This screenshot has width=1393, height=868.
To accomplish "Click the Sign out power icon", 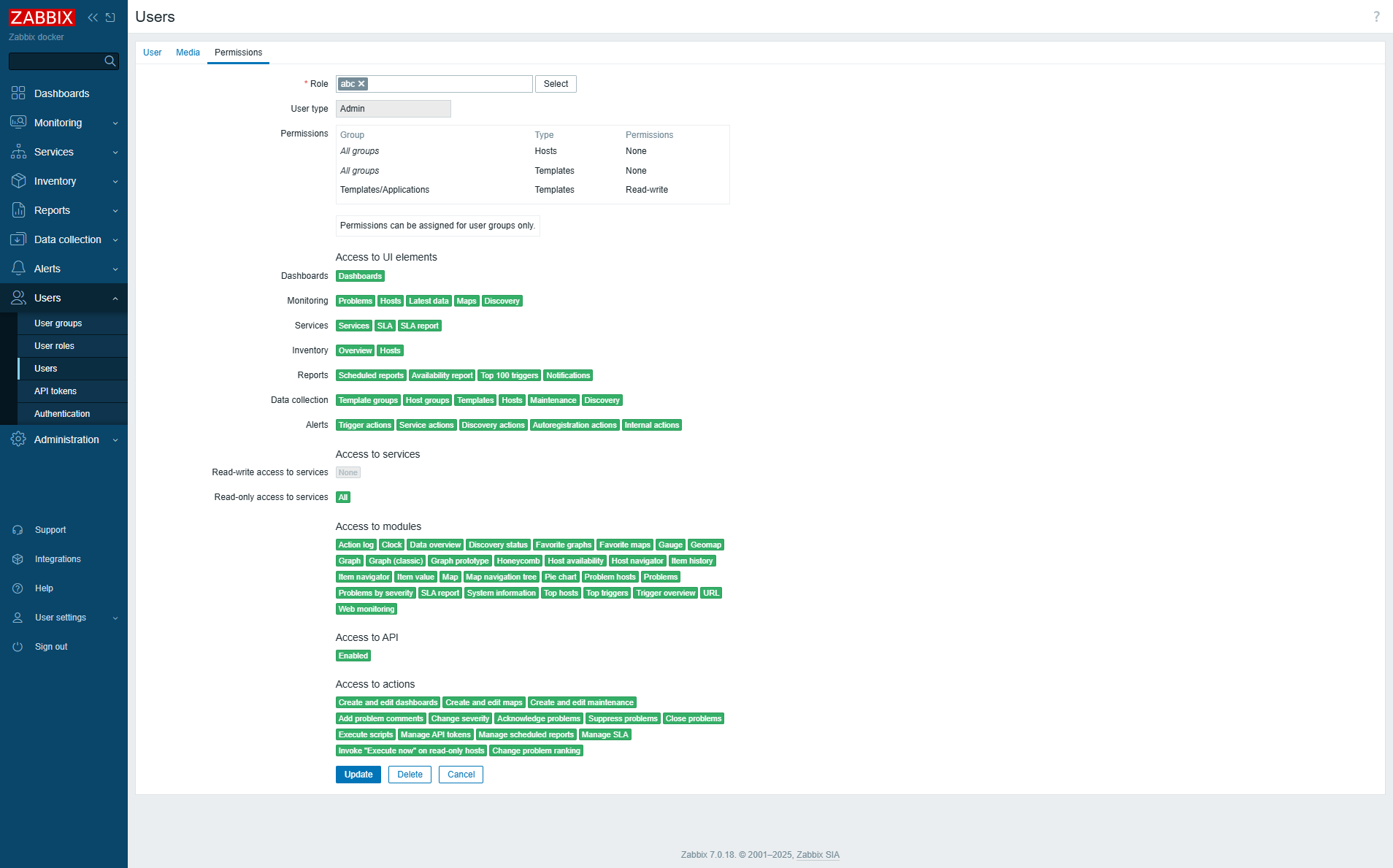I will click(x=18, y=647).
